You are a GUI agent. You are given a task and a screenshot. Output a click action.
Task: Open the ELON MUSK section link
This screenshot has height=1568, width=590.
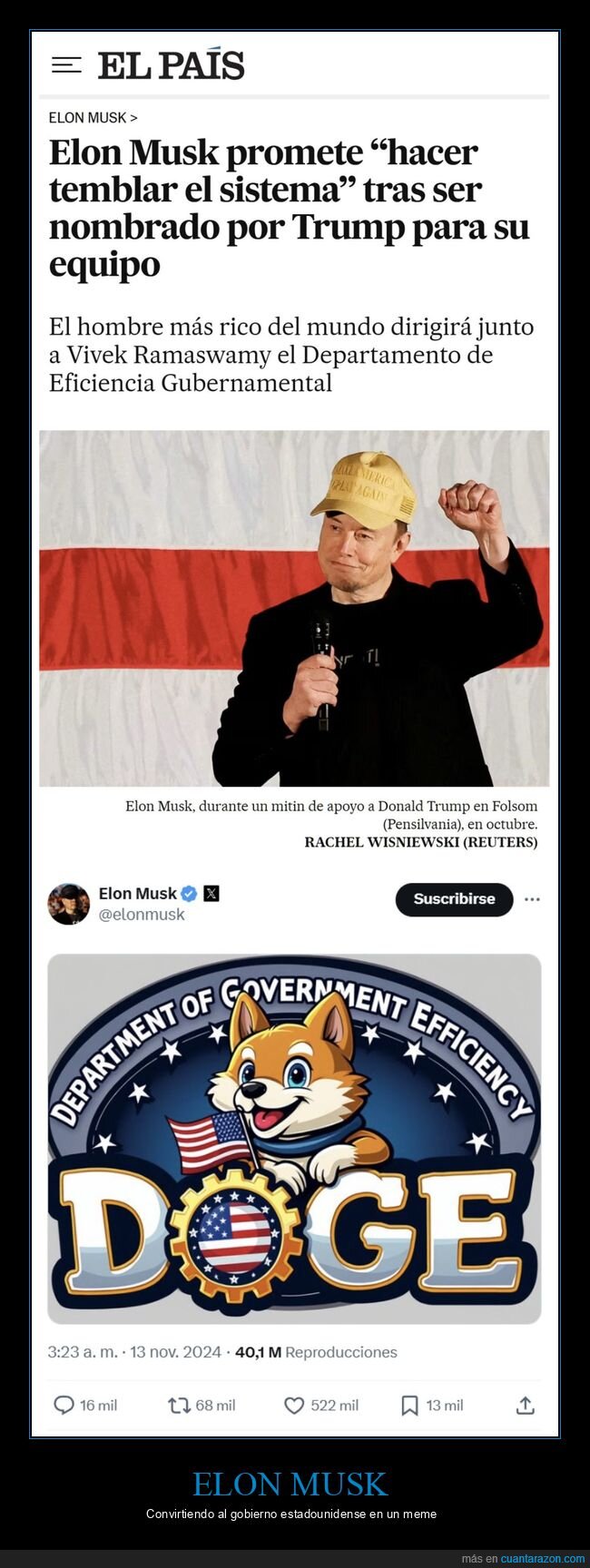tap(93, 118)
